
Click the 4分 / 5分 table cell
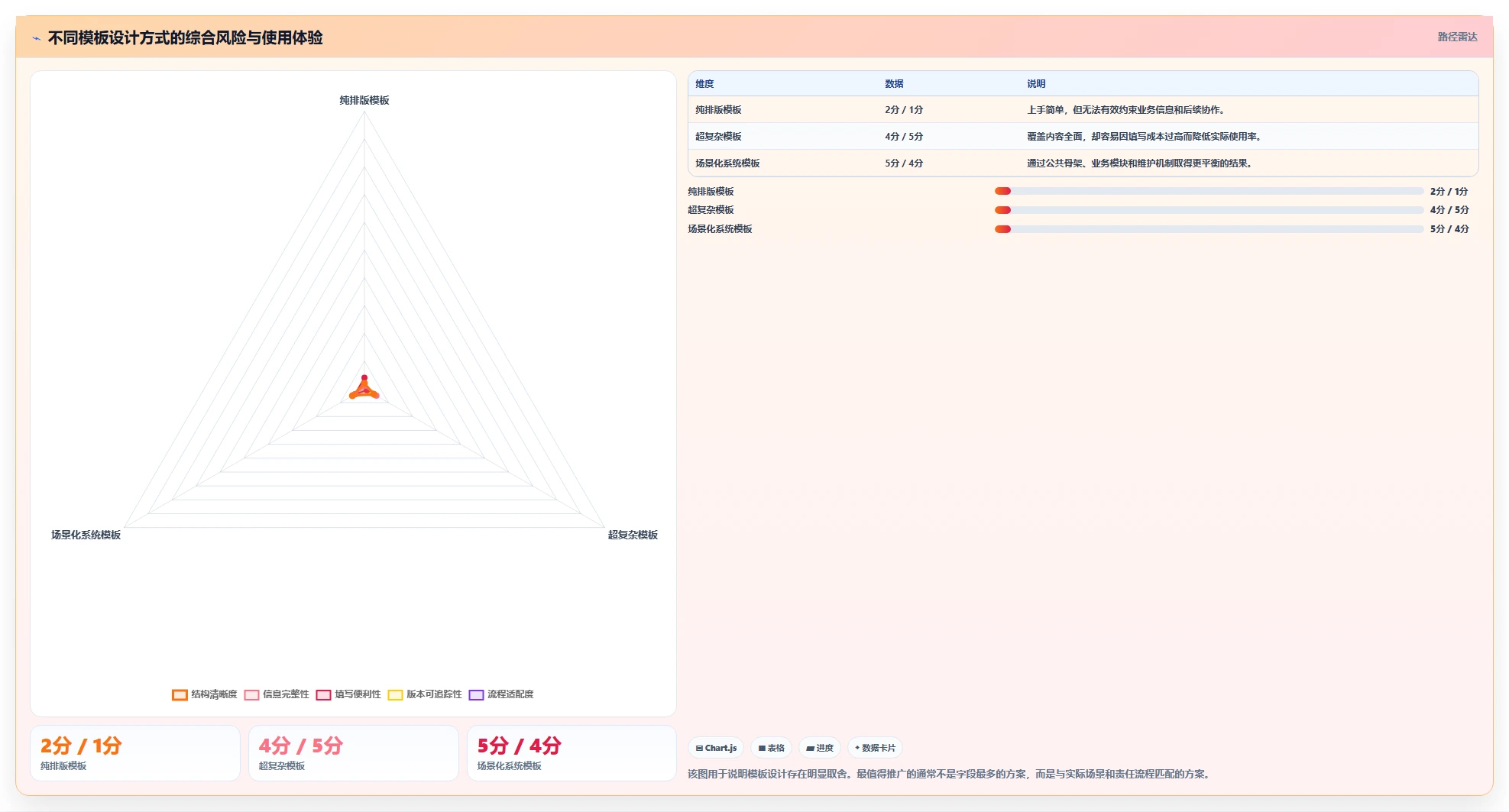[904, 137]
